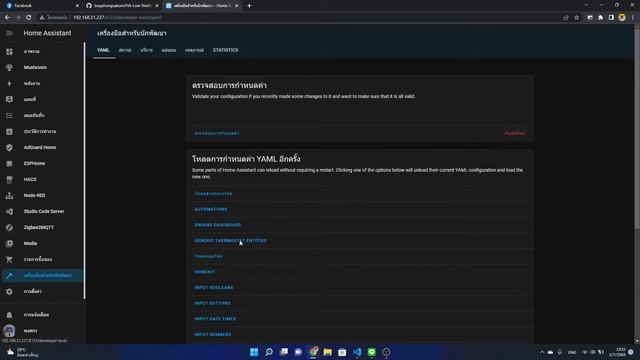Open user profile avatar
The width and height of the screenshot is (640, 360).
pyautogui.click(x=9, y=331)
